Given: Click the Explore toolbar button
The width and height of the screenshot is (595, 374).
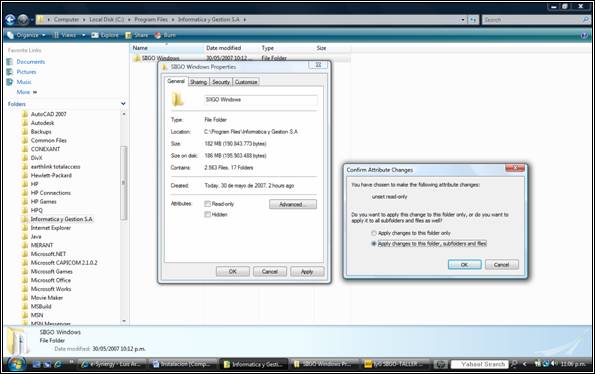Looking at the screenshot, I should click(105, 35).
